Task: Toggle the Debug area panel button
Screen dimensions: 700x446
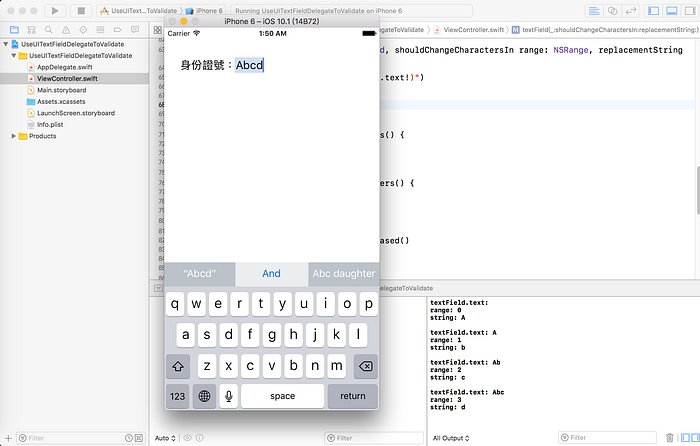Action: tap(672, 11)
